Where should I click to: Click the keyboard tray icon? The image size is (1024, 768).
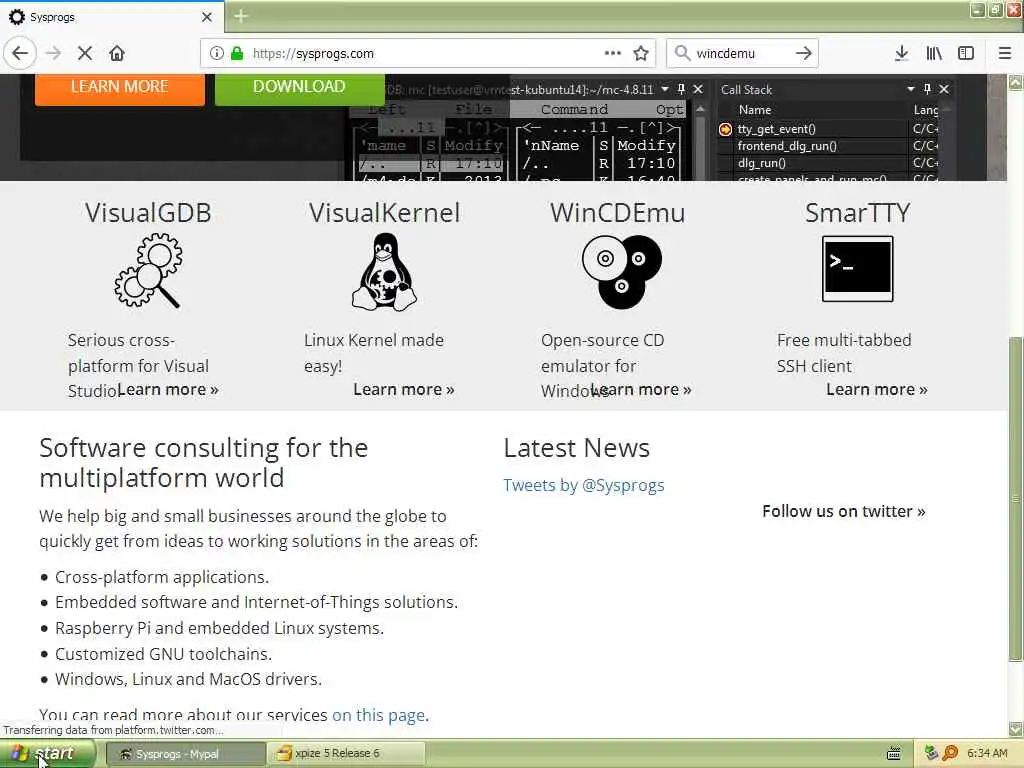(x=893, y=754)
